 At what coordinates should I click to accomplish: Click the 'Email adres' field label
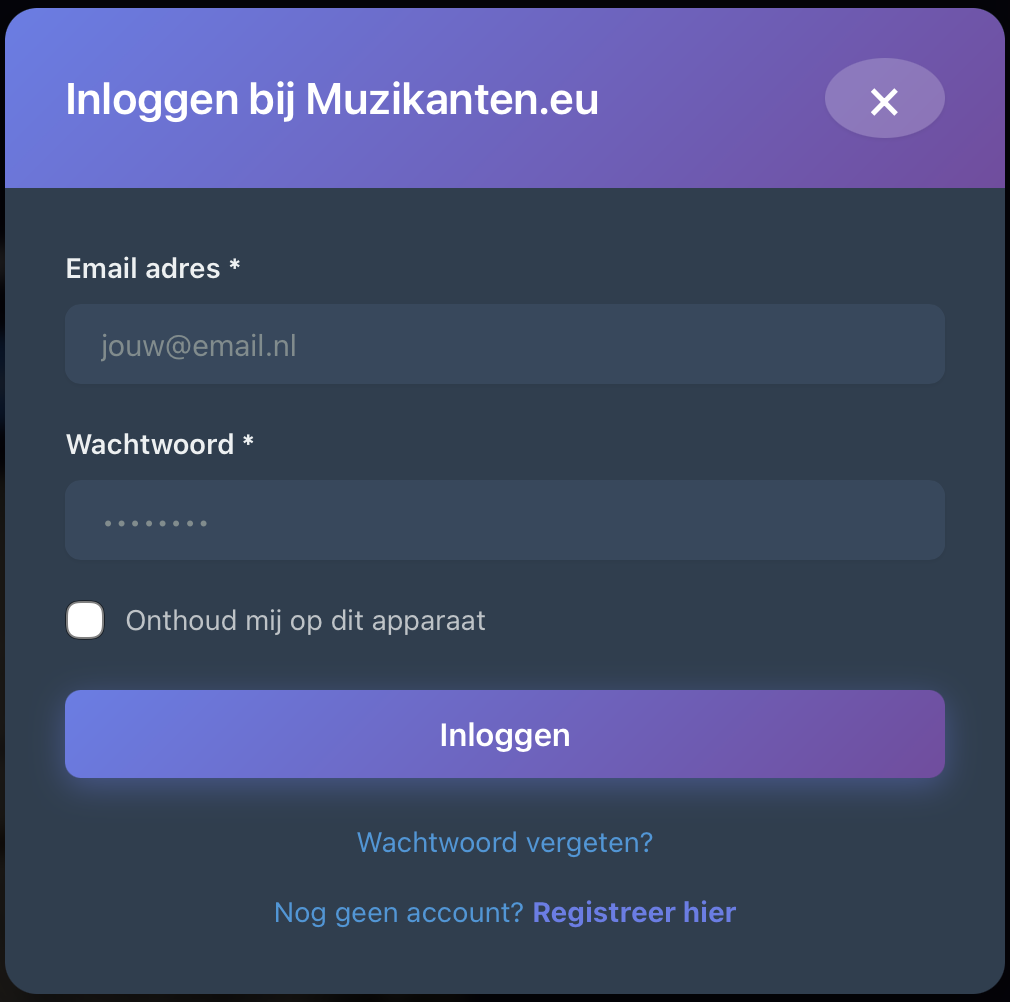[x=142, y=268]
